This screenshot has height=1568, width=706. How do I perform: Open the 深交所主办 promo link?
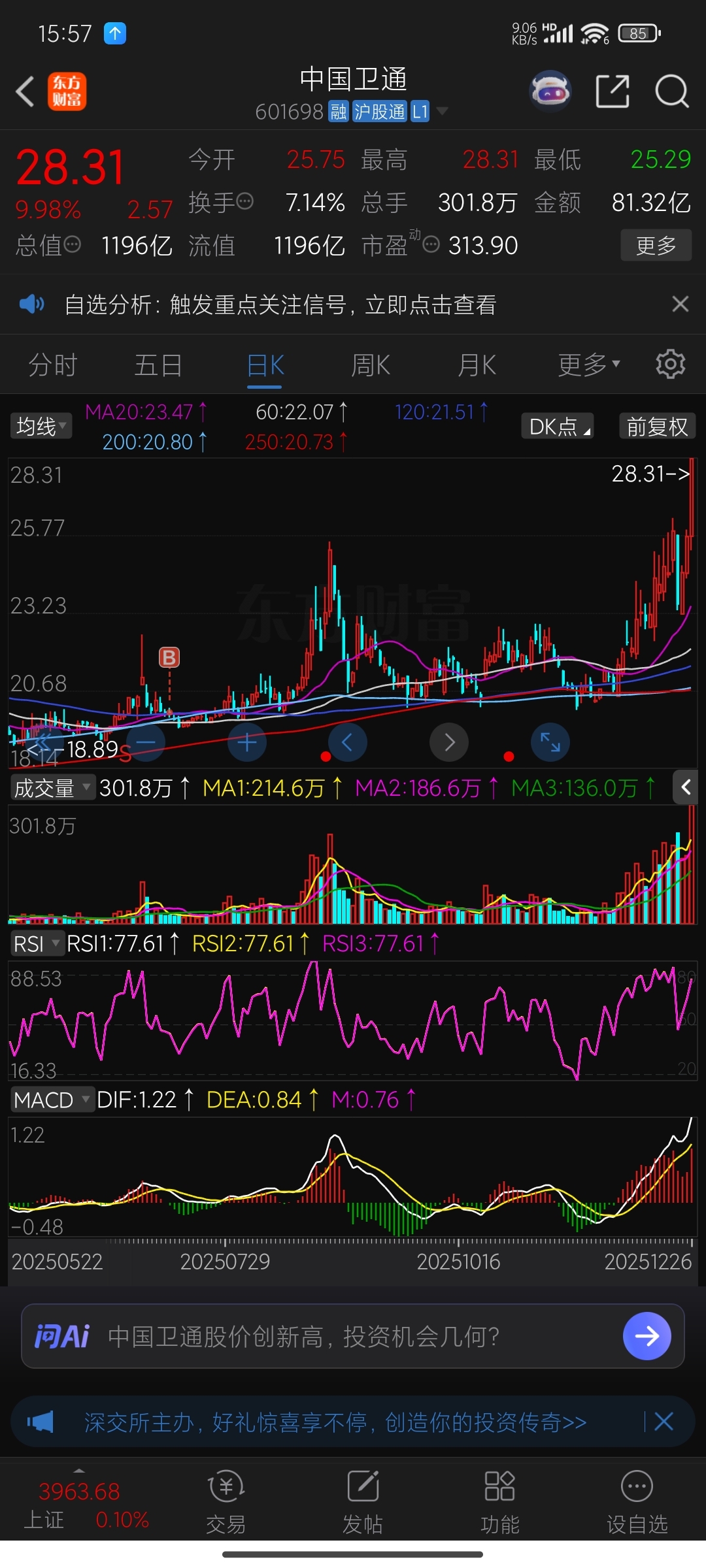coord(335,1422)
